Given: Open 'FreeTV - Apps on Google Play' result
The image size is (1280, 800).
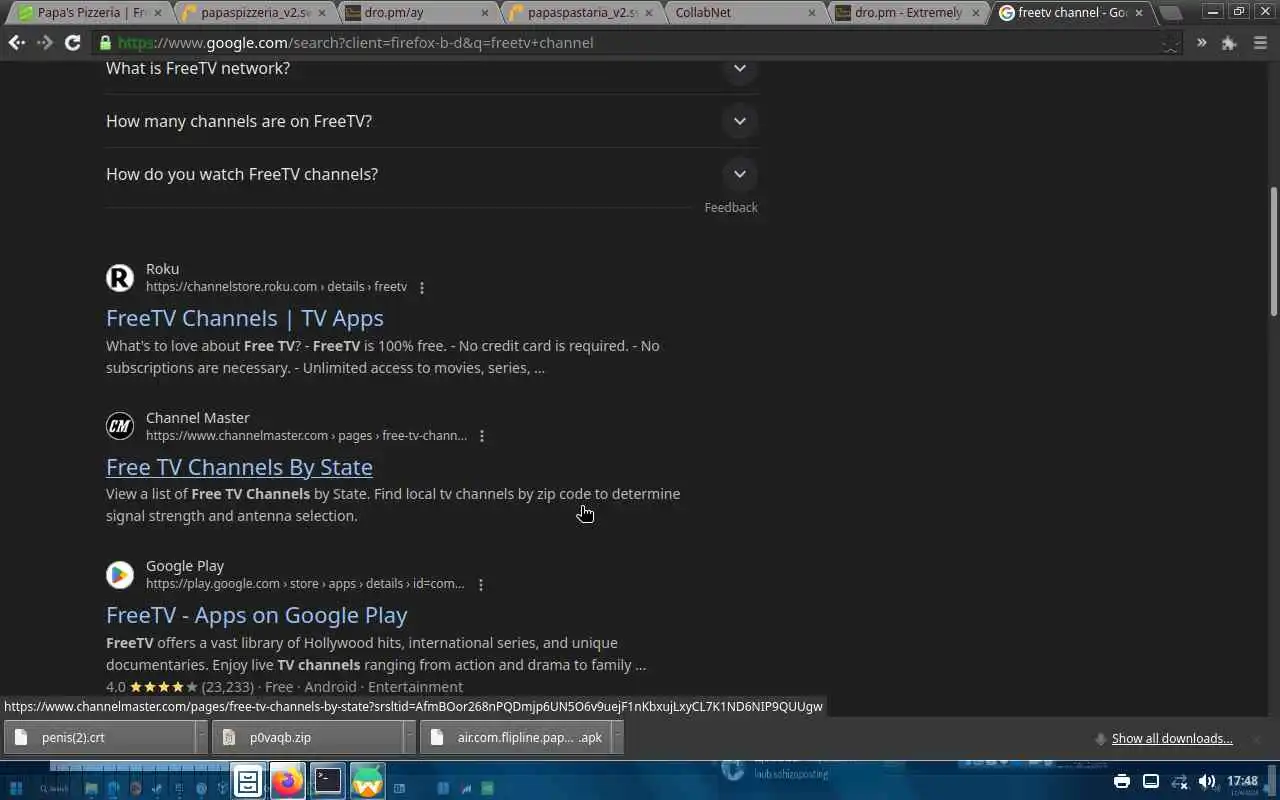Looking at the screenshot, I should [257, 615].
